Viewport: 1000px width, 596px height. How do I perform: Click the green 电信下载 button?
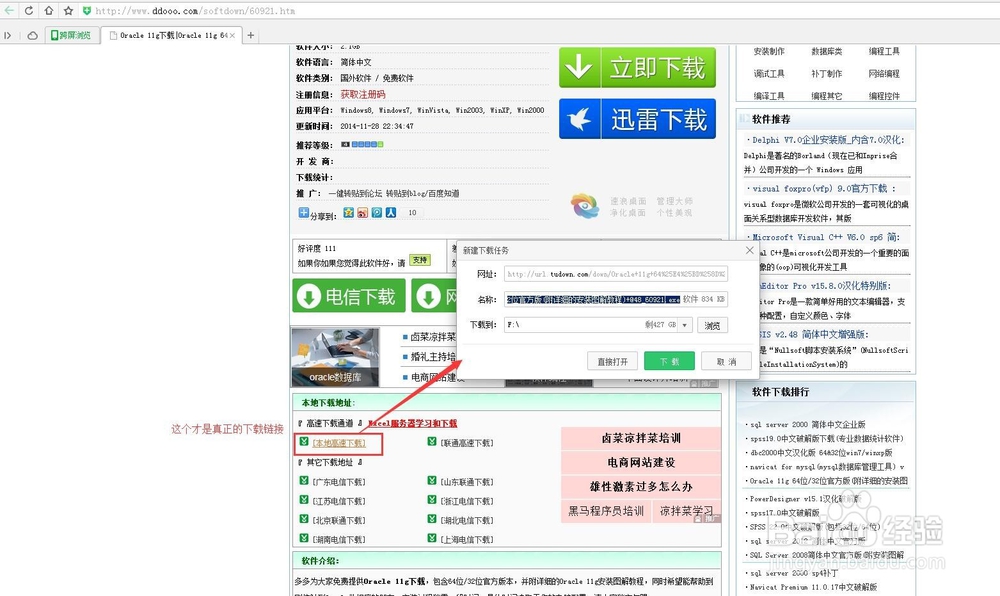pyautogui.click(x=349, y=296)
